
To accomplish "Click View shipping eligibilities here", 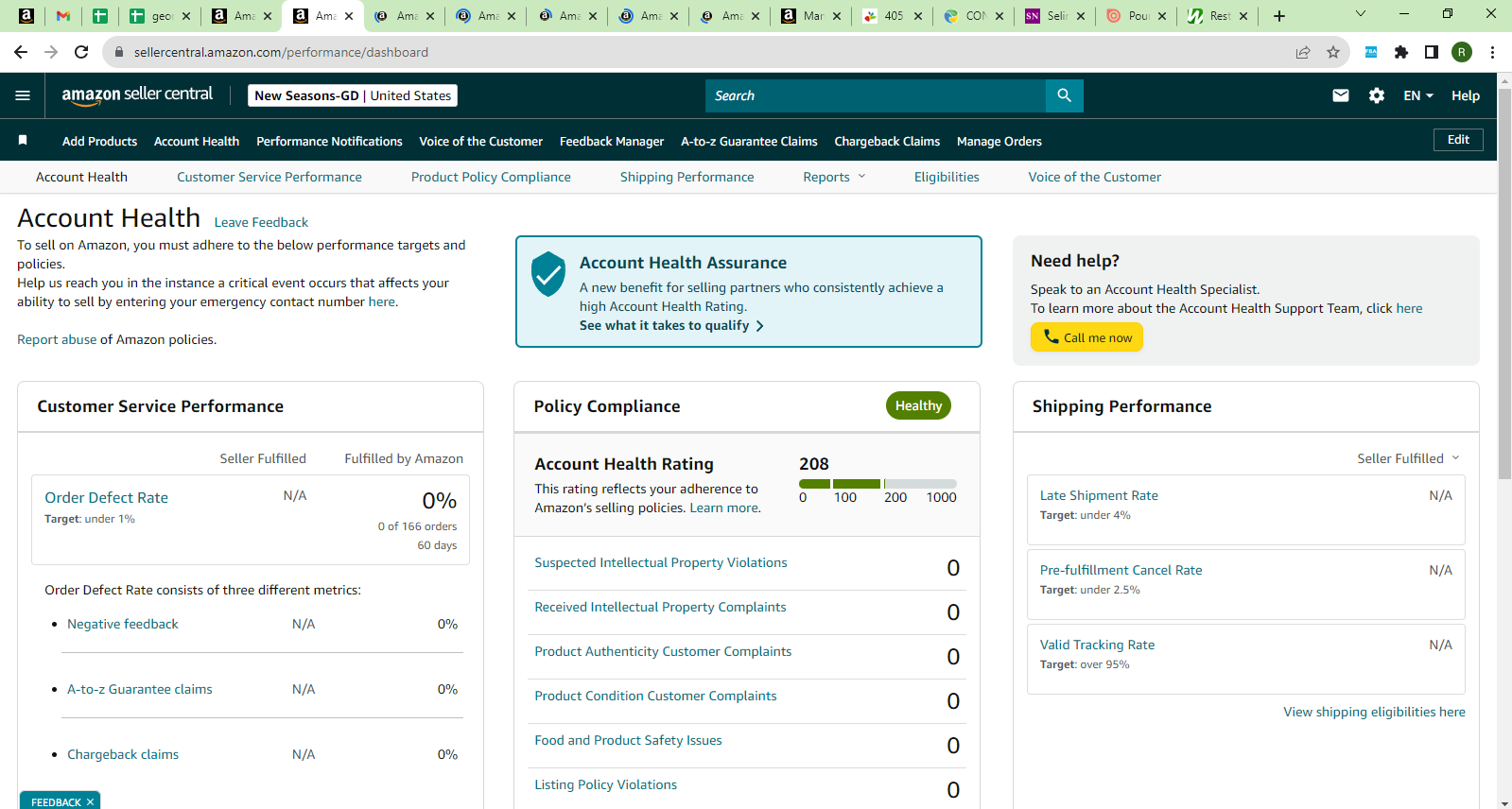I will tap(1374, 712).
